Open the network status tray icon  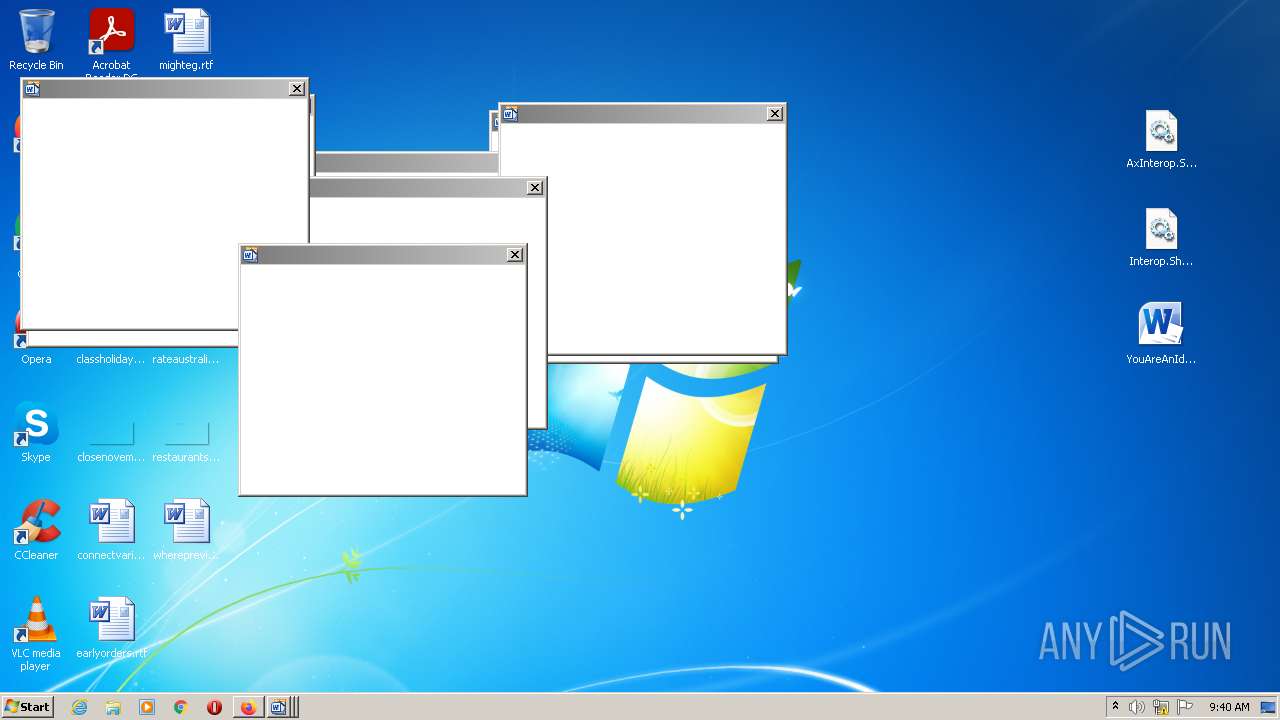[x=1161, y=707]
